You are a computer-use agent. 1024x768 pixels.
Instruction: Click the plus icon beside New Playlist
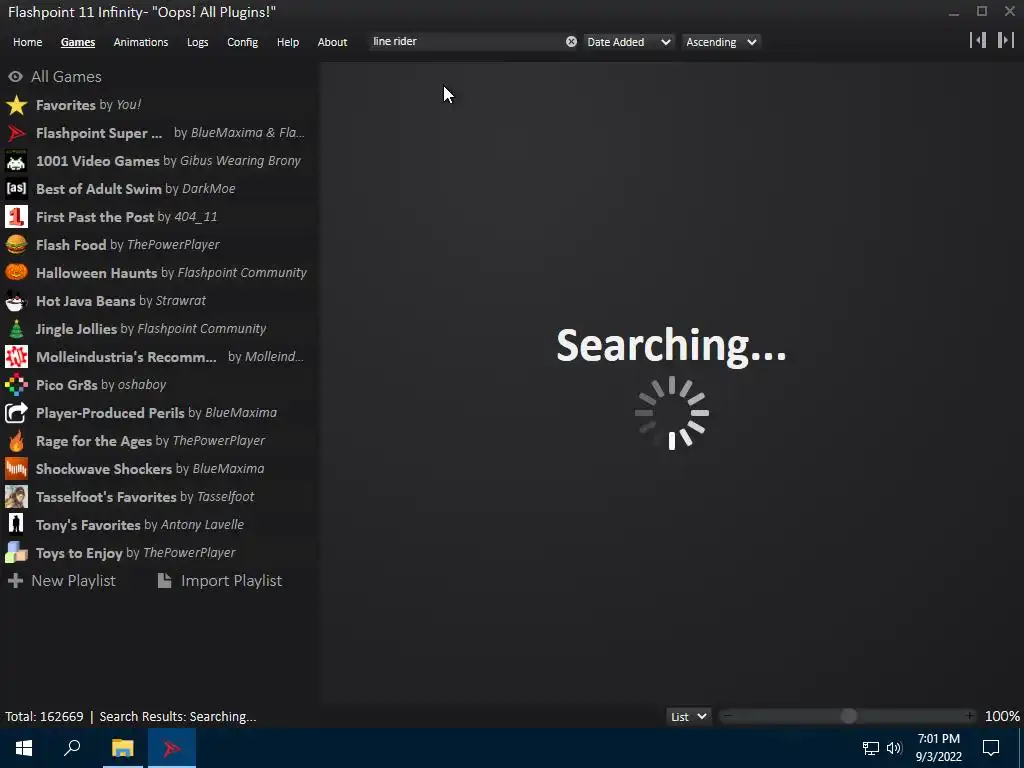pos(16,581)
